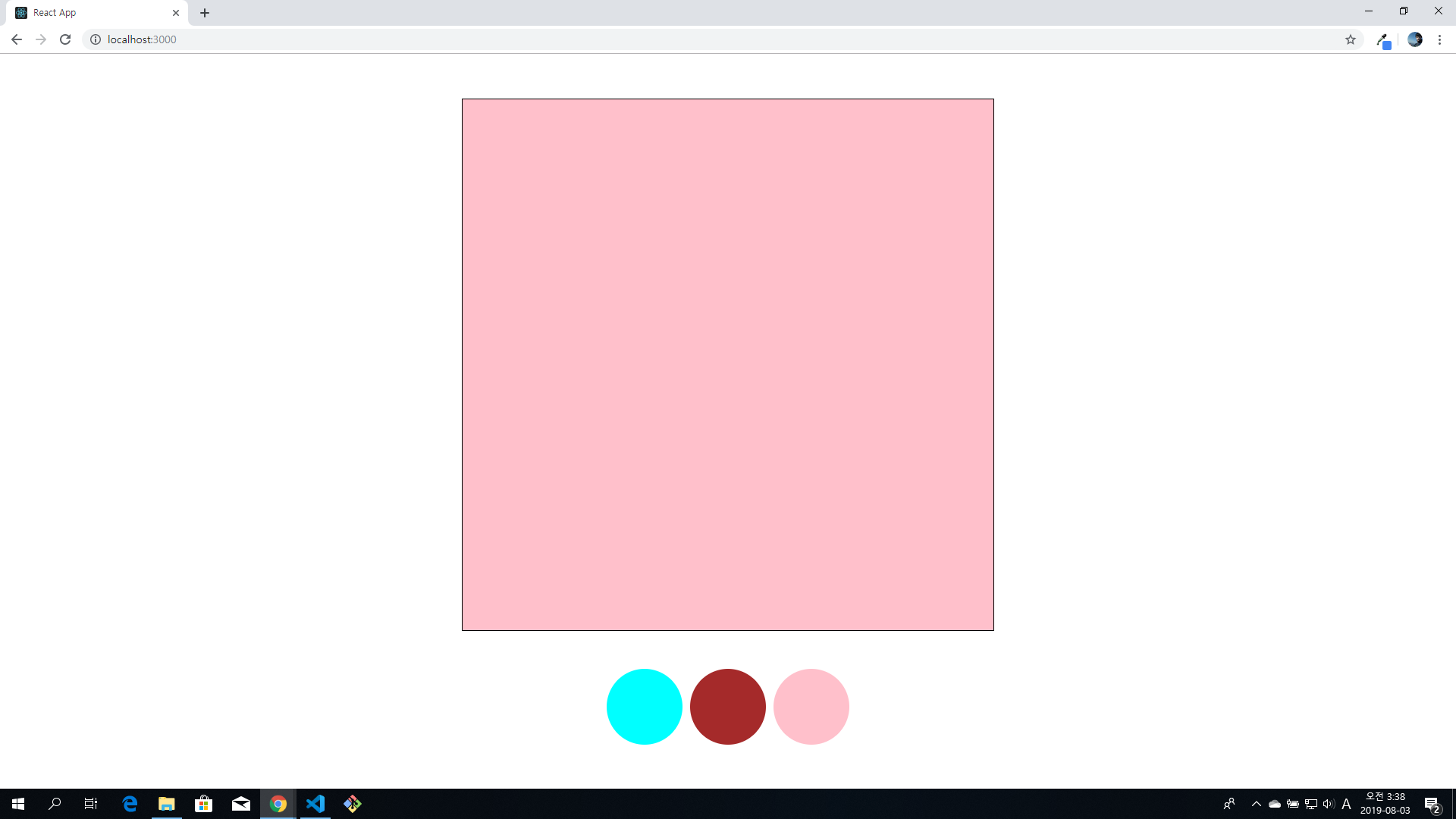Select the brown color circle

(x=727, y=706)
